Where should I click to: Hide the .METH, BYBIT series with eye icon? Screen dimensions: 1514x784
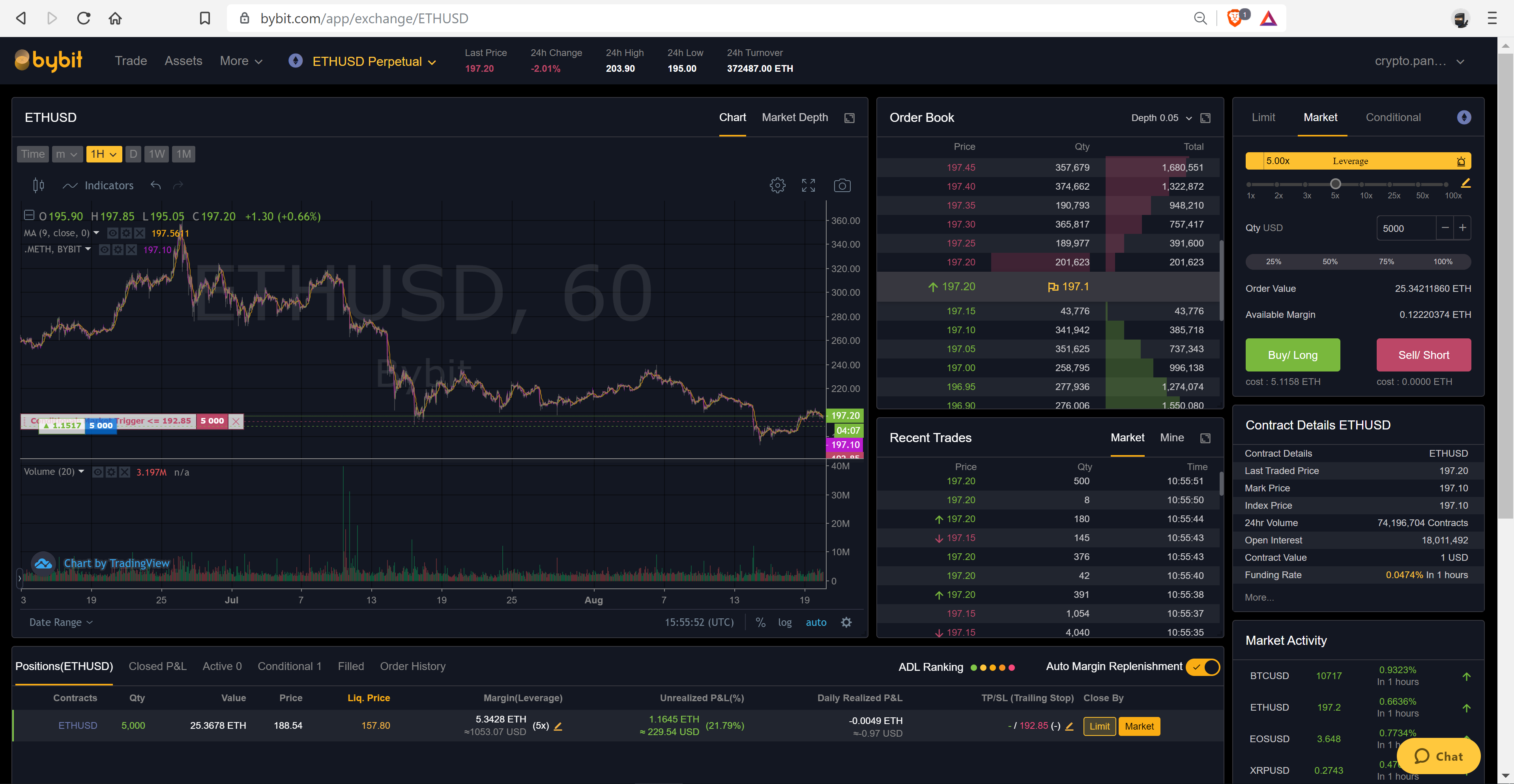pos(104,250)
